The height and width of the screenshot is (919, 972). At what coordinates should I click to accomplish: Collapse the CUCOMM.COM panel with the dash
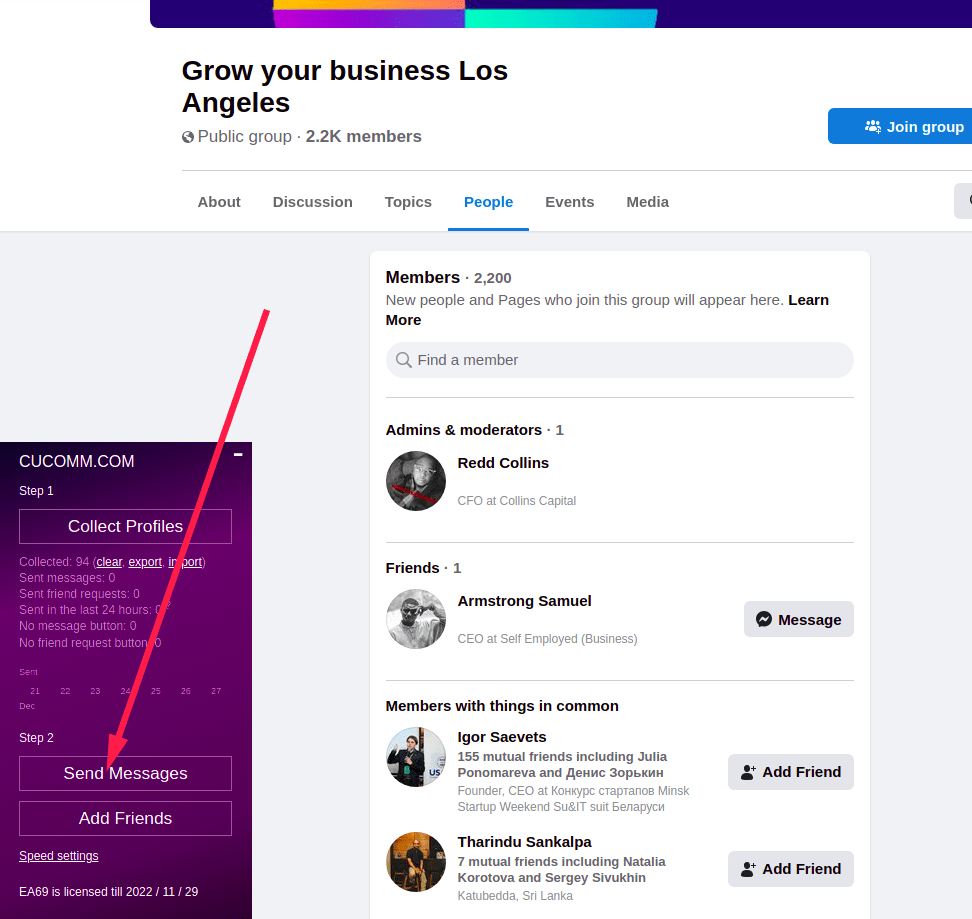coord(238,454)
